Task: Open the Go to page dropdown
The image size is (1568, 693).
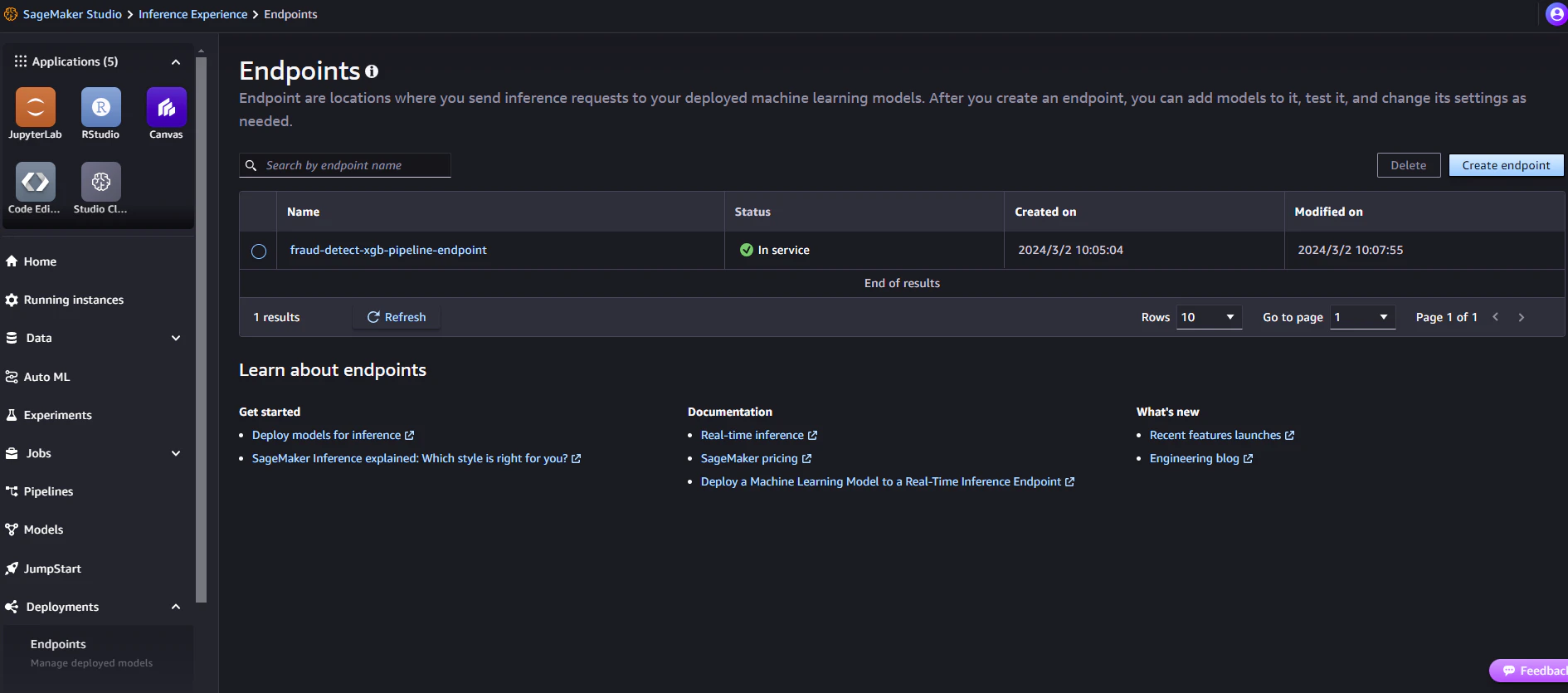Action: tap(1362, 317)
